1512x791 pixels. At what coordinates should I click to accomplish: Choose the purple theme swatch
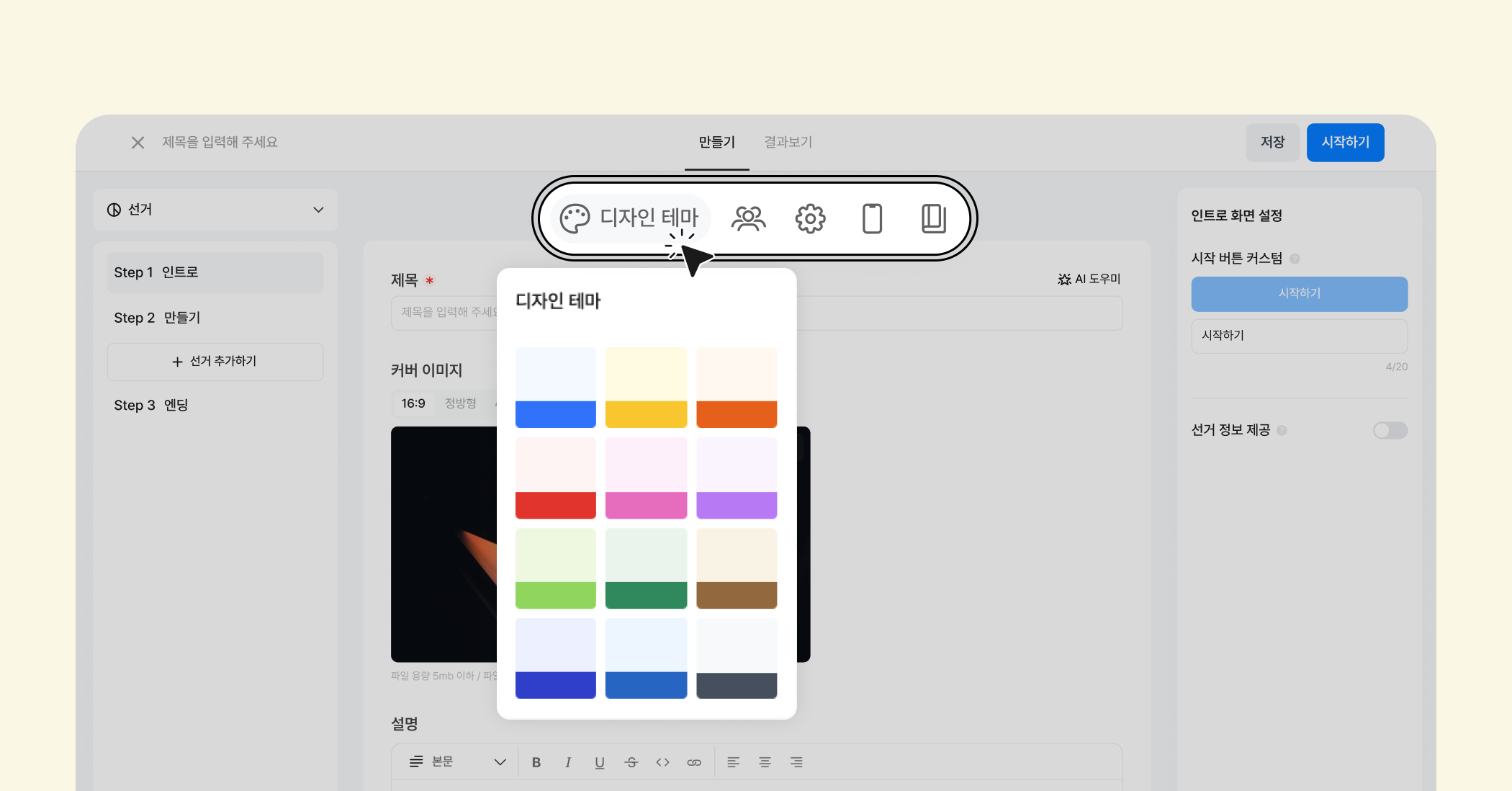coord(737,478)
